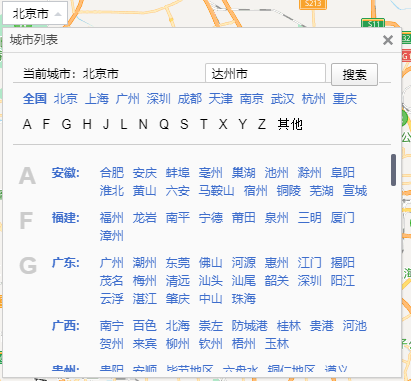Jump to letter Z in index
This screenshot has height=381, width=411.
262,124
